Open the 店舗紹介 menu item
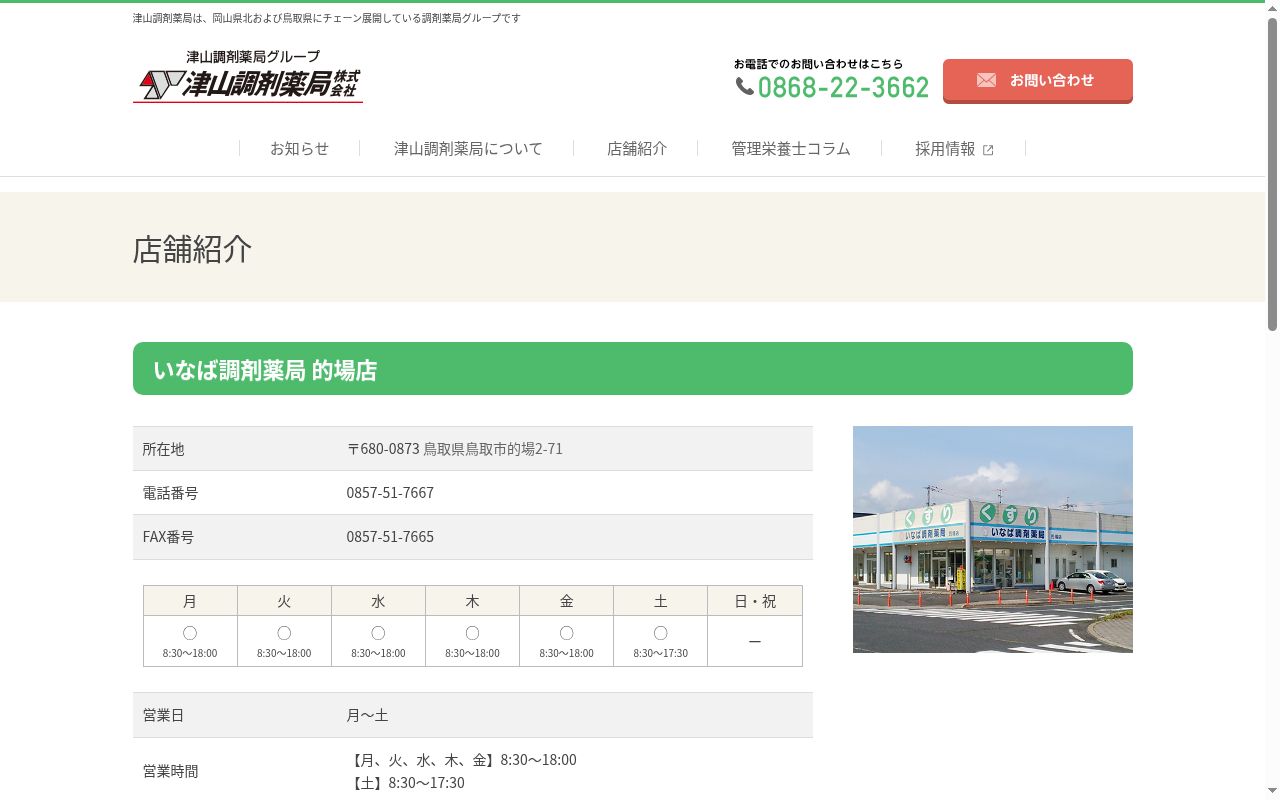The image size is (1280, 800). coord(637,148)
